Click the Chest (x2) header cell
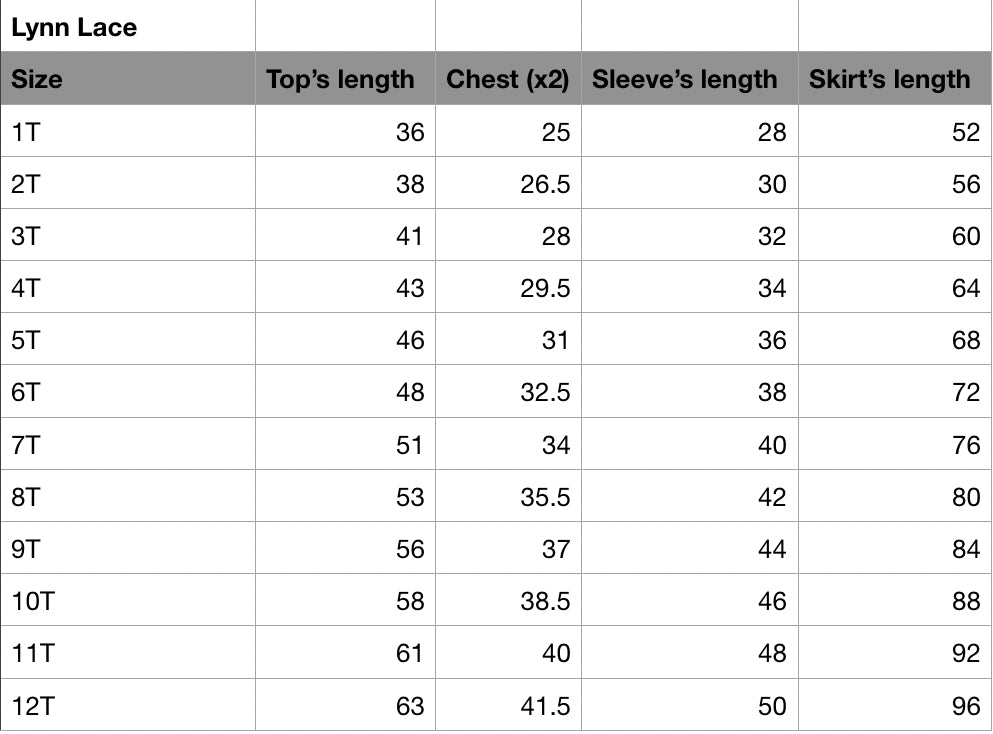The height and width of the screenshot is (734, 993). [x=507, y=79]
